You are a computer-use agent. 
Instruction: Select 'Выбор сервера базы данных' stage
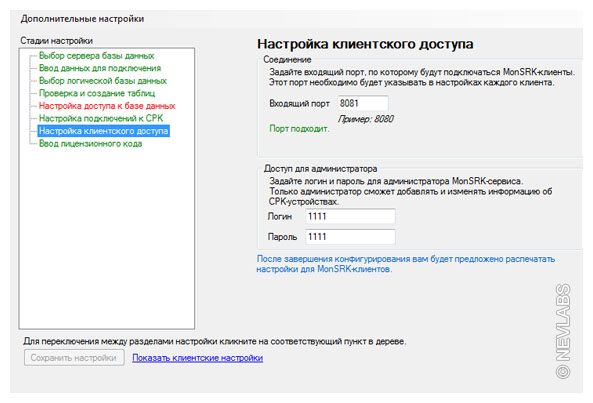(96, 56)
